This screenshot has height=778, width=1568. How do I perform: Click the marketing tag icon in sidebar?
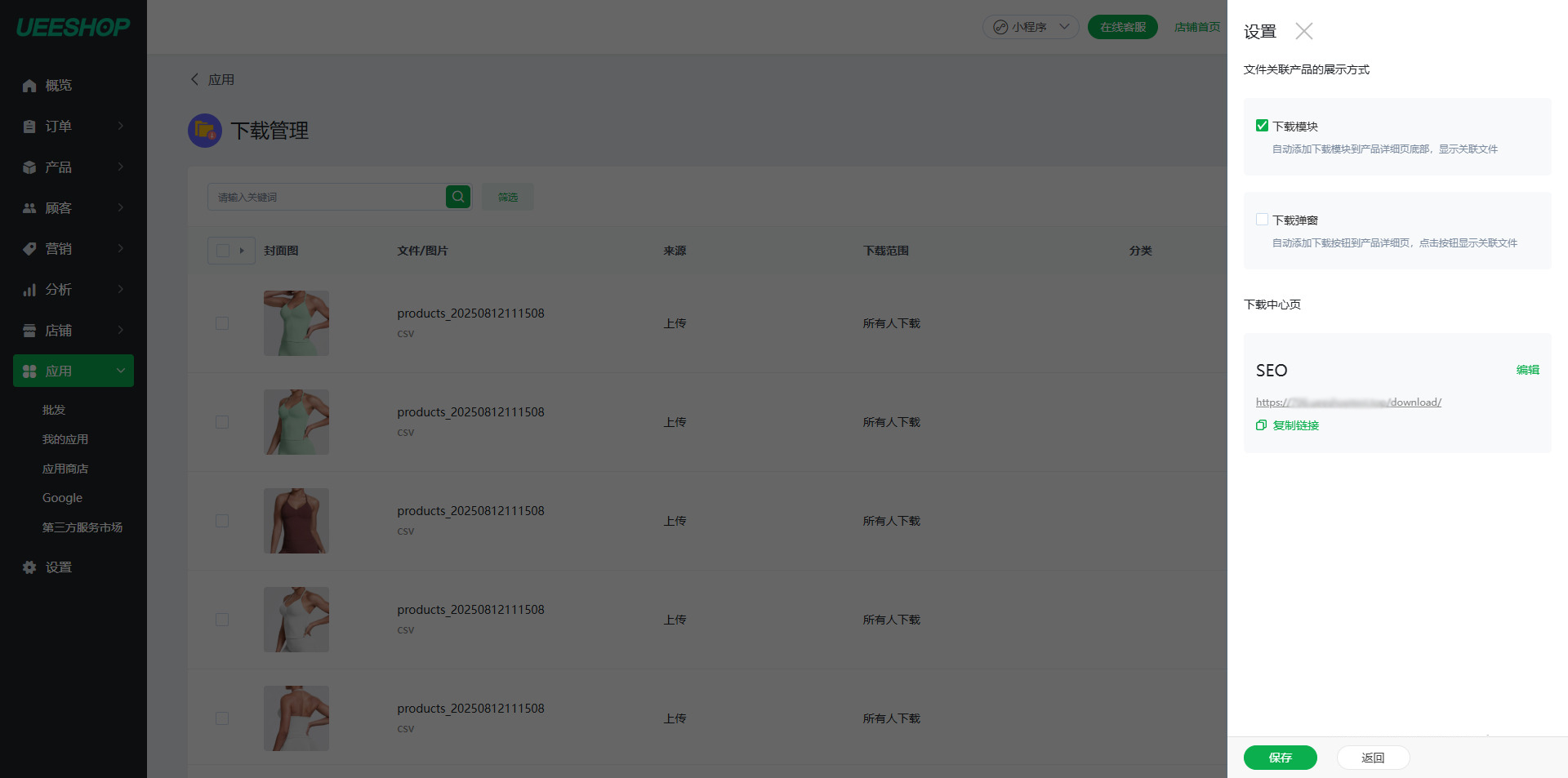point(29,249)
